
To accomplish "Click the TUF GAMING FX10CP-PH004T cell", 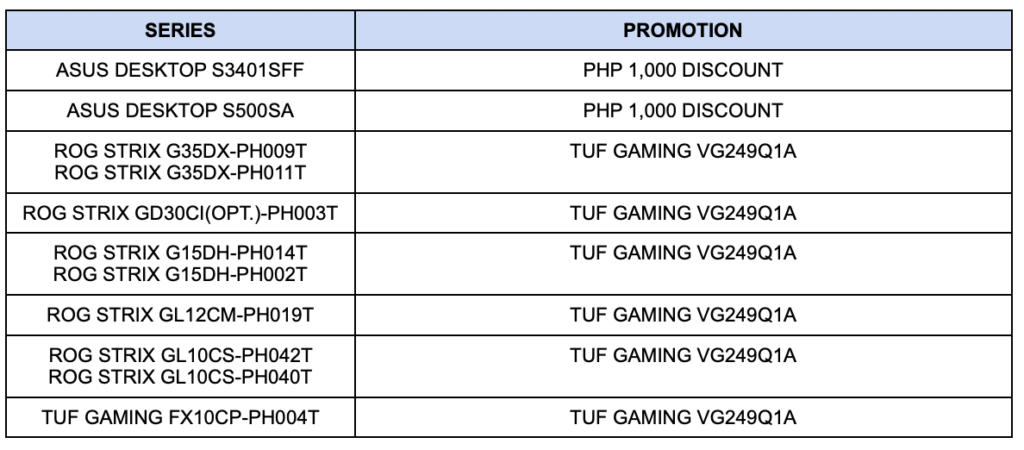I will [x=180, y=417].
